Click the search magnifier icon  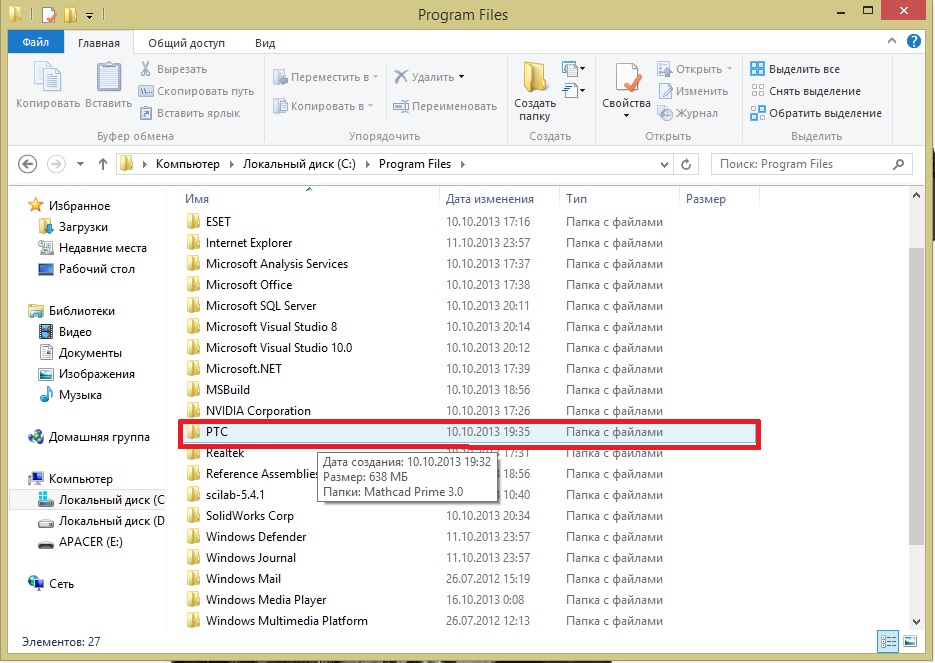pos(898,164)
